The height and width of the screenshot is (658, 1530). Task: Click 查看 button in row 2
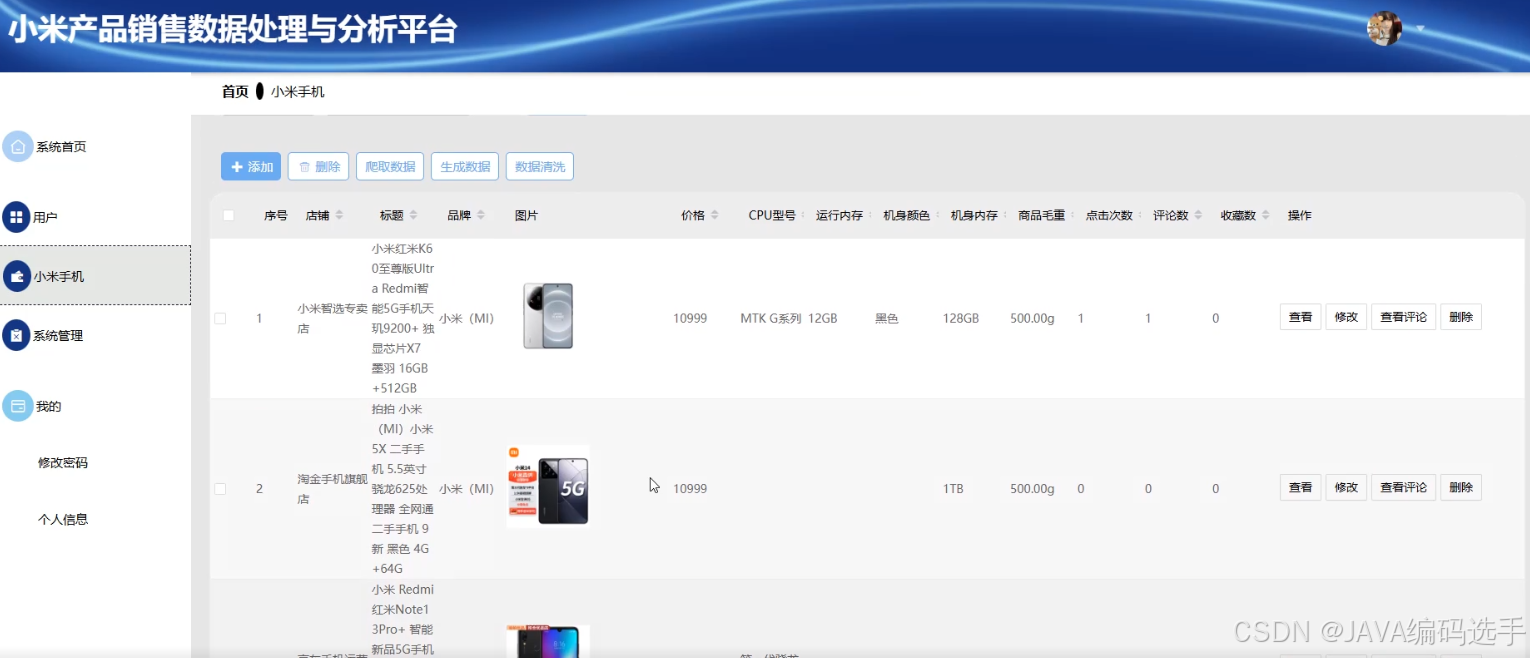1300,487
